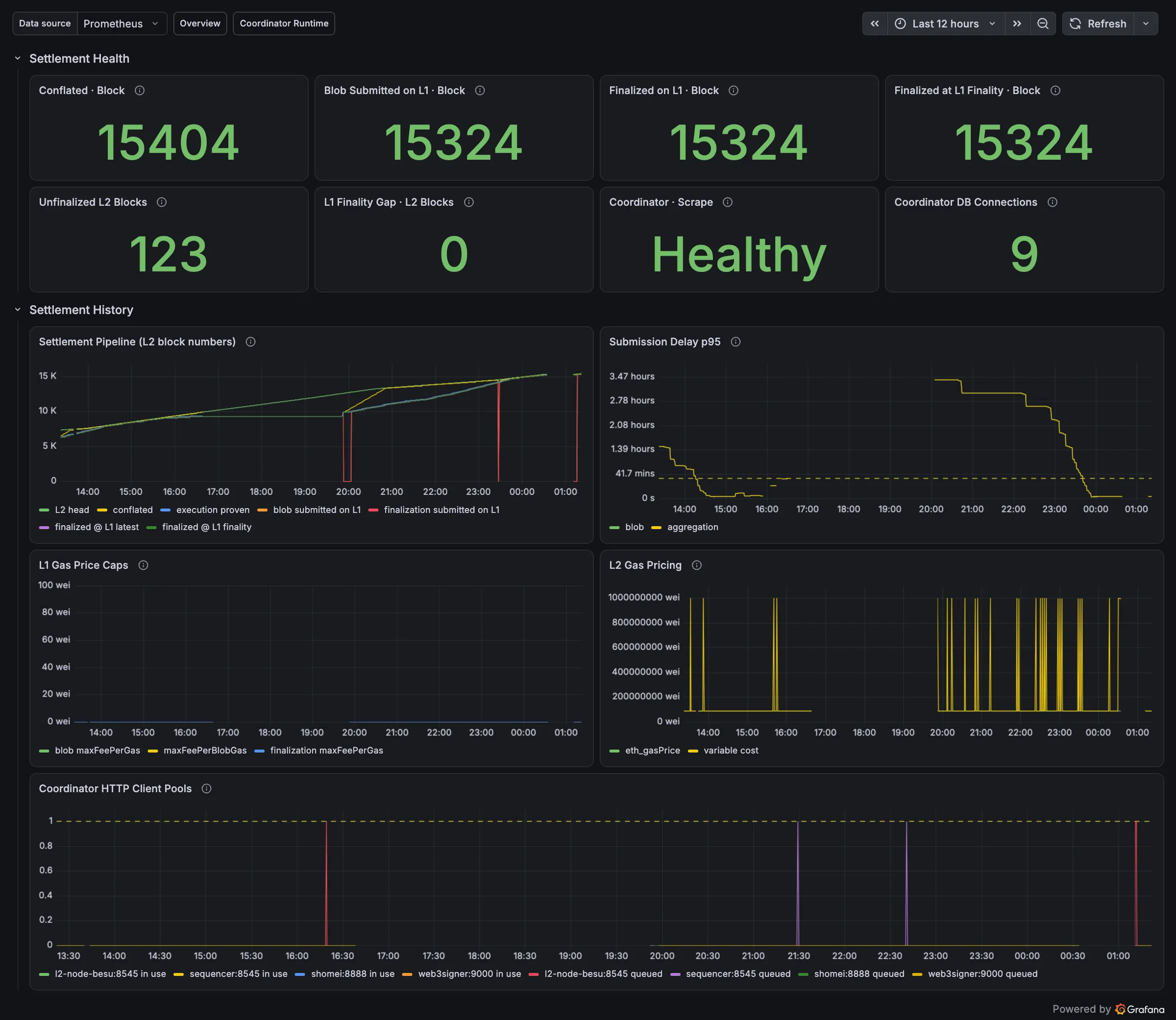Shift time range forward
Screen dimensions: 1176x1020
coord(1017,24)
